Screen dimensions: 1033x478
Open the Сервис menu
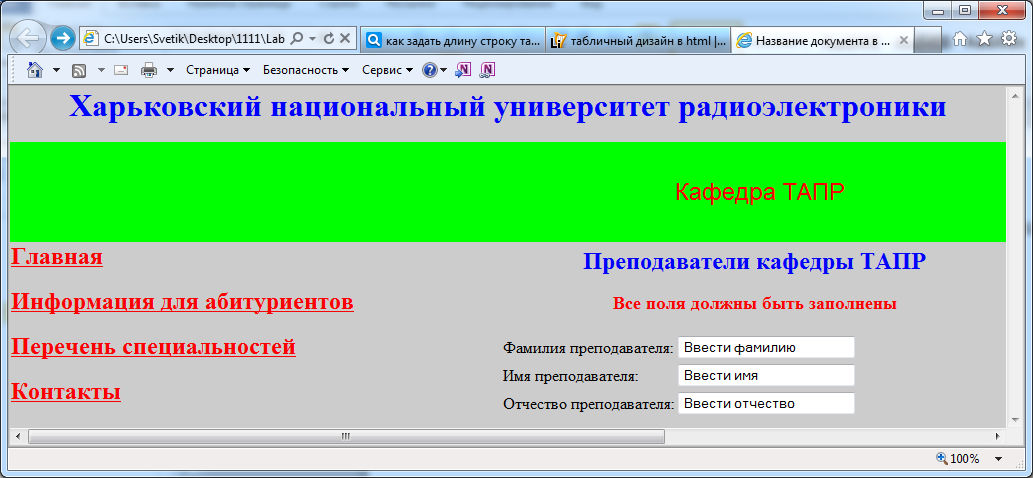tap(387, 70)
